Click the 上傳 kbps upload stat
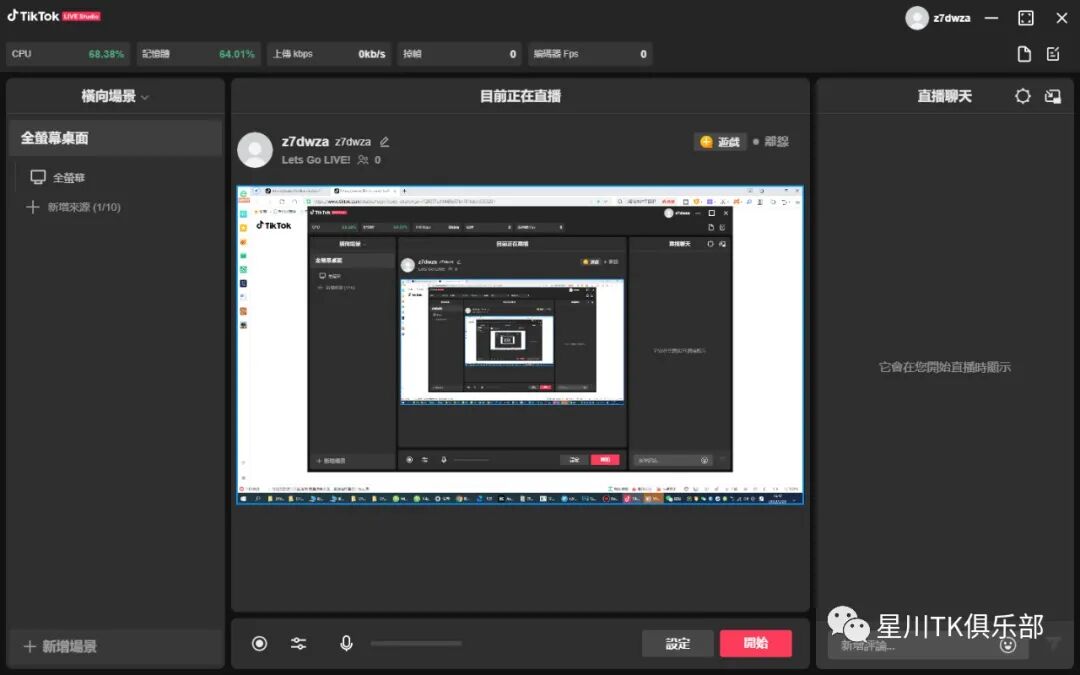The width and height of the screenshot is (1080, 675). click(329, 54)
